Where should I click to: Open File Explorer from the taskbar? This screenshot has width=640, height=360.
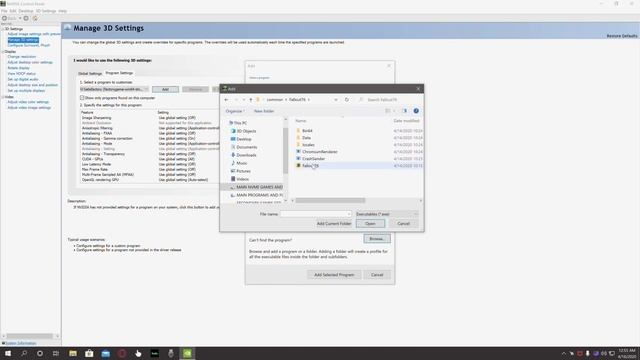tap(73, 353)
